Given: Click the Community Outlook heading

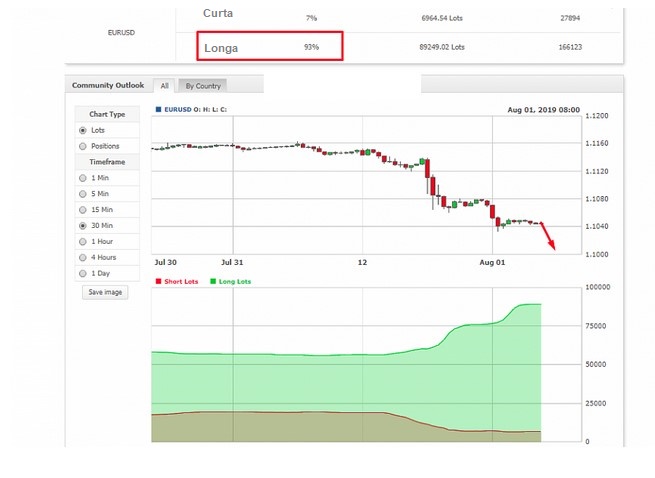Looking at the screenshot, I should (x=108, y=85).
